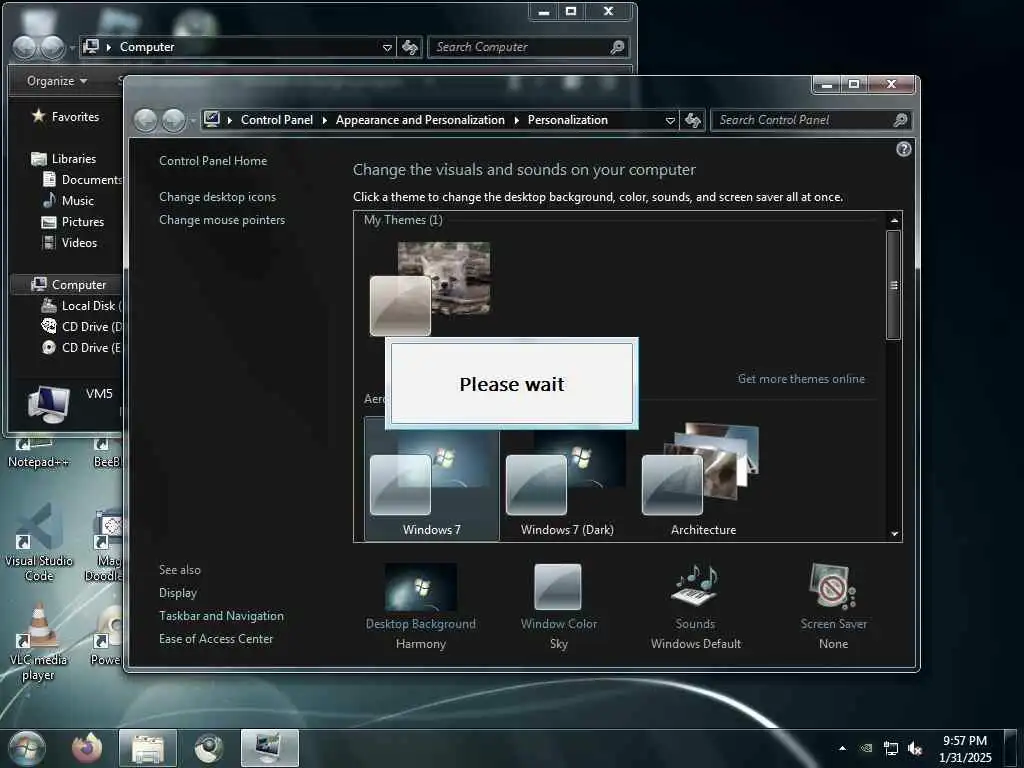
Task: Select Local Disk in Explorer sidebar
Action: tap(82, 306)
